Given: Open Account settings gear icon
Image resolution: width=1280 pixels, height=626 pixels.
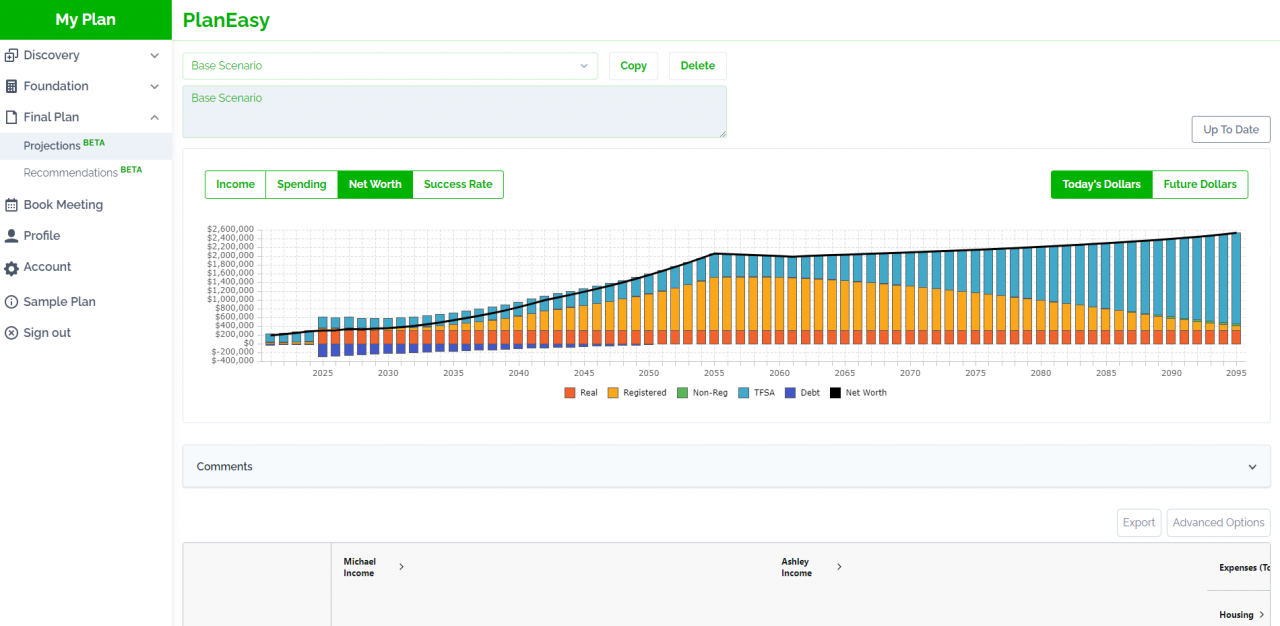Looking at the screenshot, I should click(x=12, y=266).
